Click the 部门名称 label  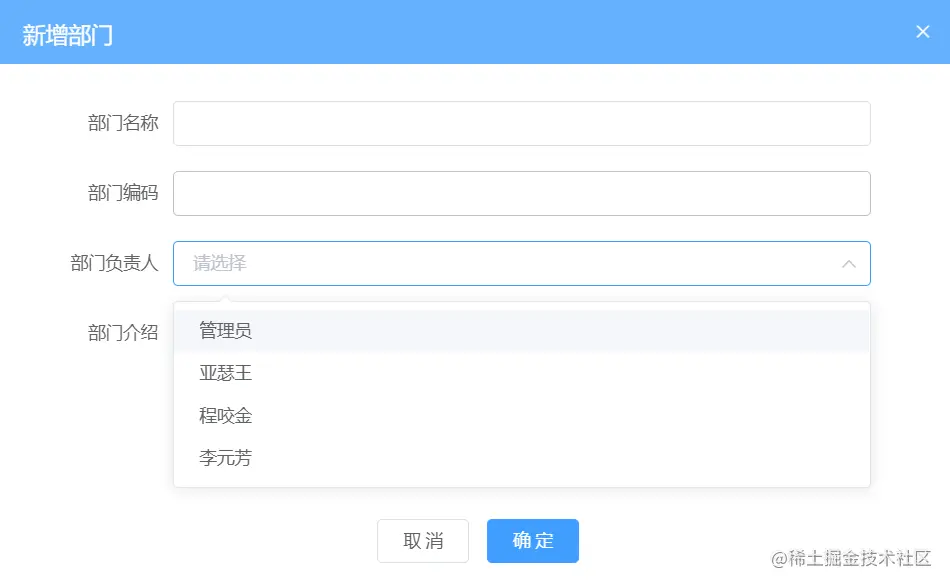(x=123, y=123)
